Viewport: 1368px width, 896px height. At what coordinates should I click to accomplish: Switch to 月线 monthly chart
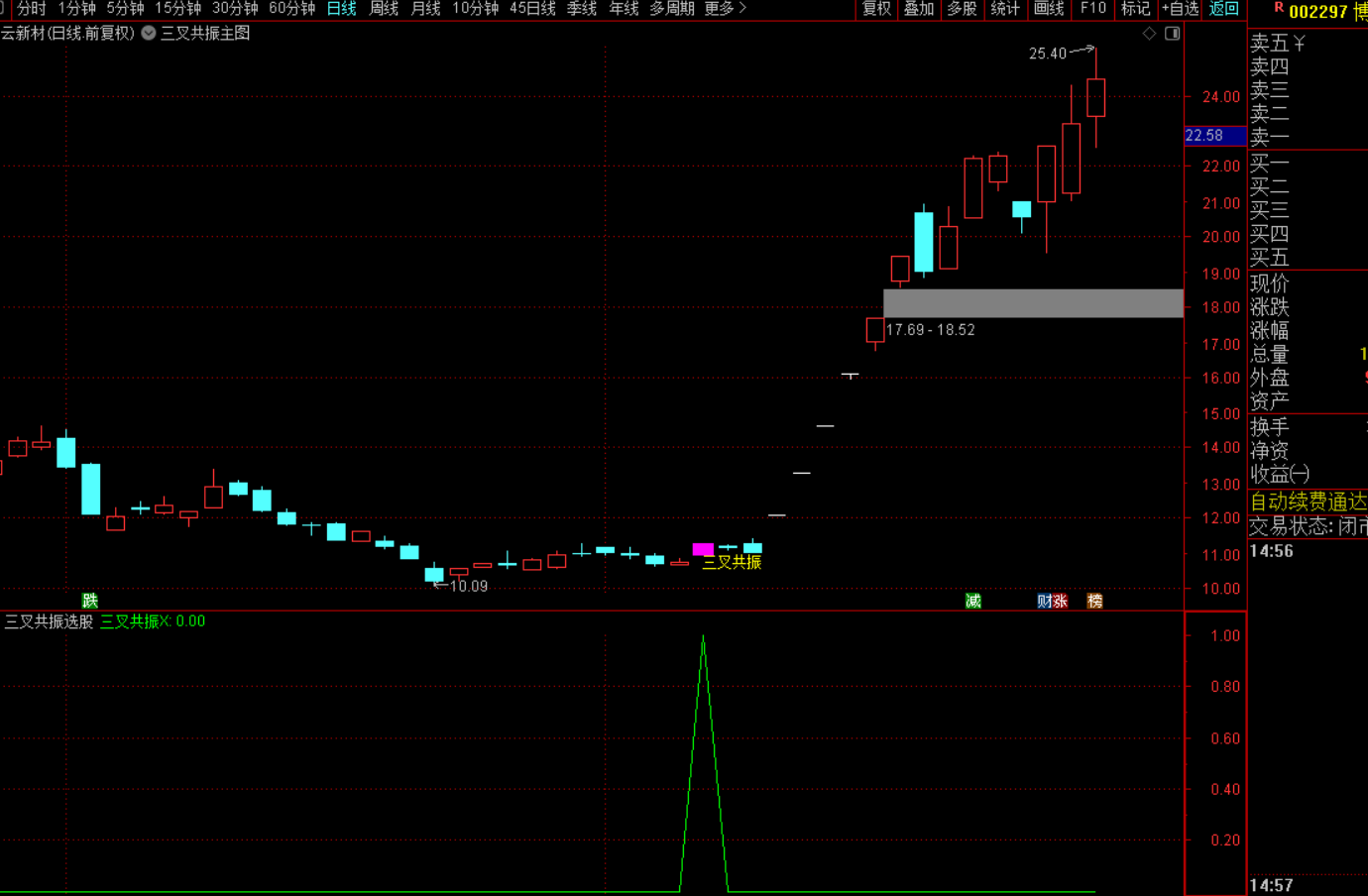tap(425, 9)
